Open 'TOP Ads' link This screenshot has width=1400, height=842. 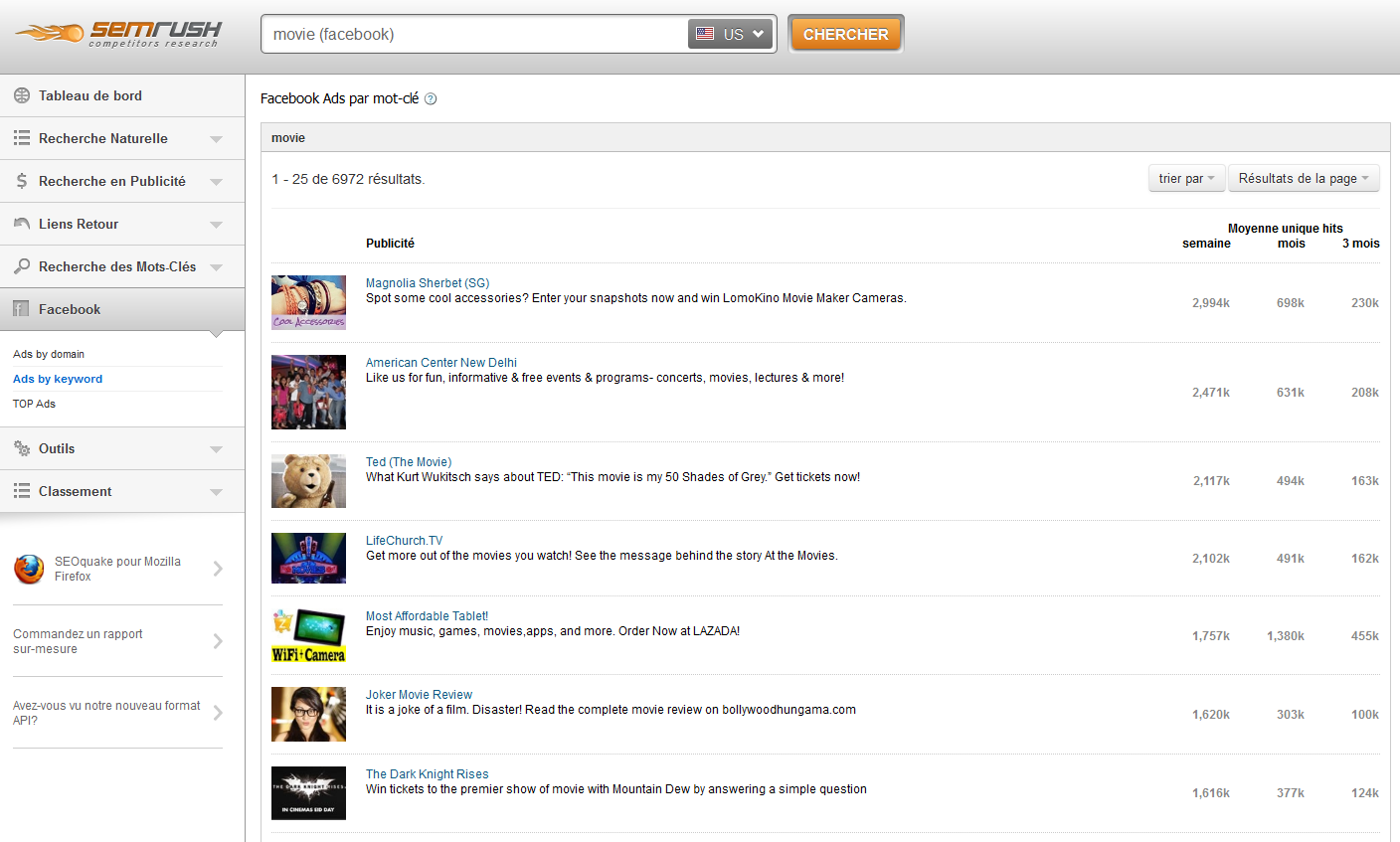pos(34,404)
